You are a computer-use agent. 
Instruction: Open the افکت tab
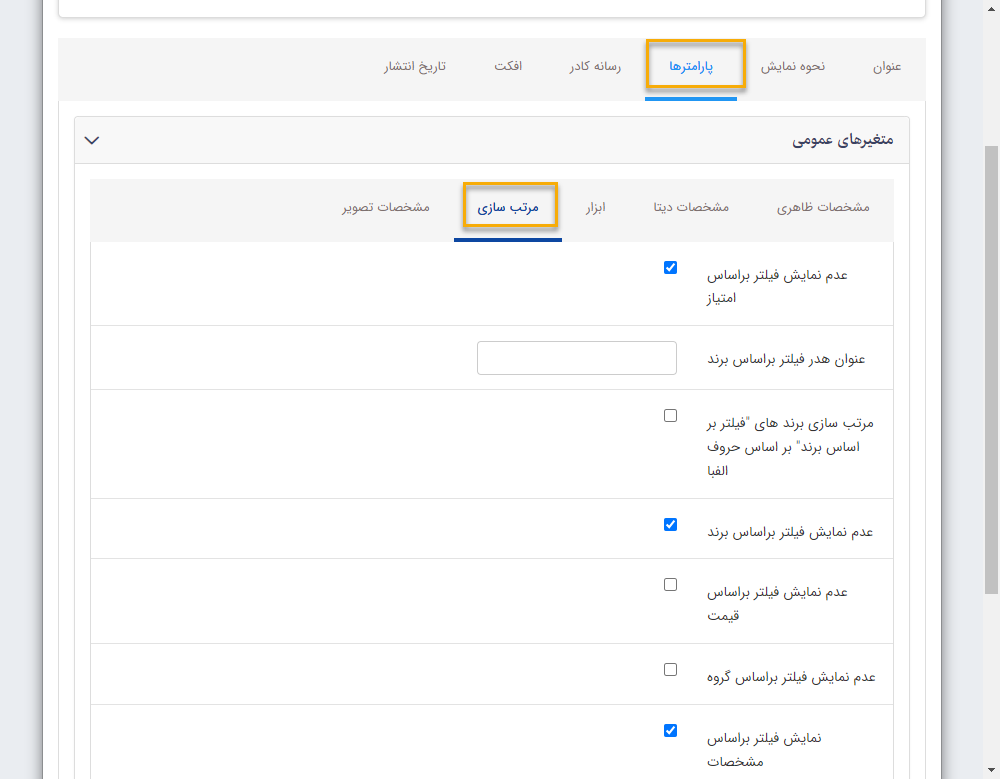pos(509,68)
